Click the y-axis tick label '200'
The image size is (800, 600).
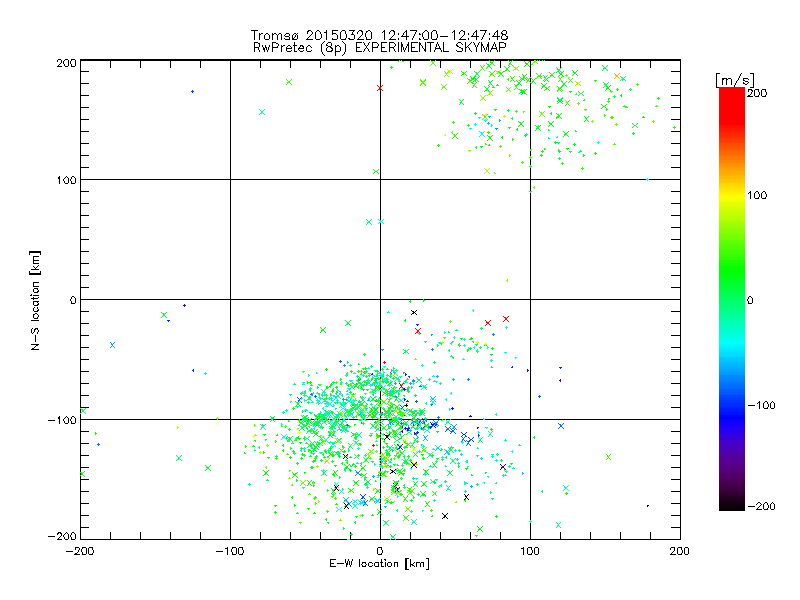[66, 63]
